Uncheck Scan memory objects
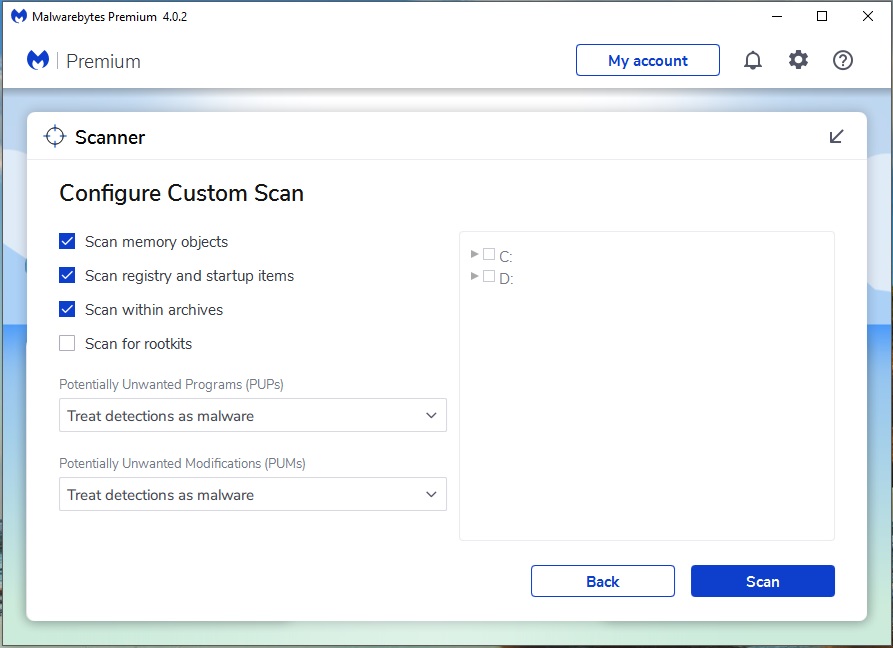This screenshot has height=648, width=893. [x=67, y=241]
